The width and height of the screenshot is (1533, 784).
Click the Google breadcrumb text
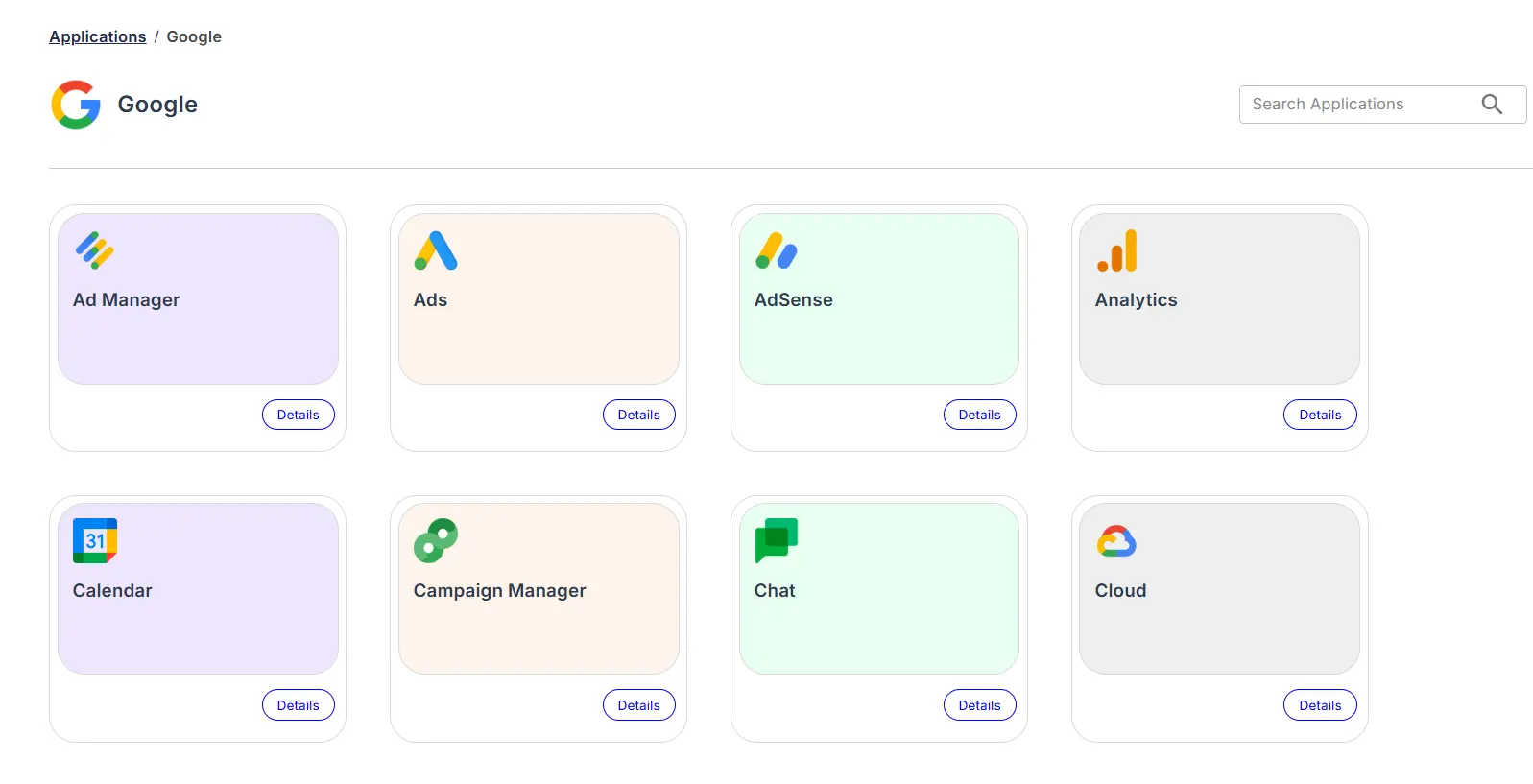pos(194,36)
